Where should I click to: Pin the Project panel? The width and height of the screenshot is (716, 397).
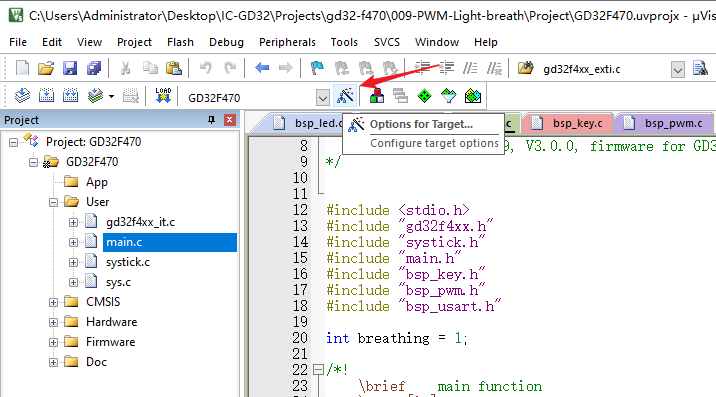[x=211, y=120]
